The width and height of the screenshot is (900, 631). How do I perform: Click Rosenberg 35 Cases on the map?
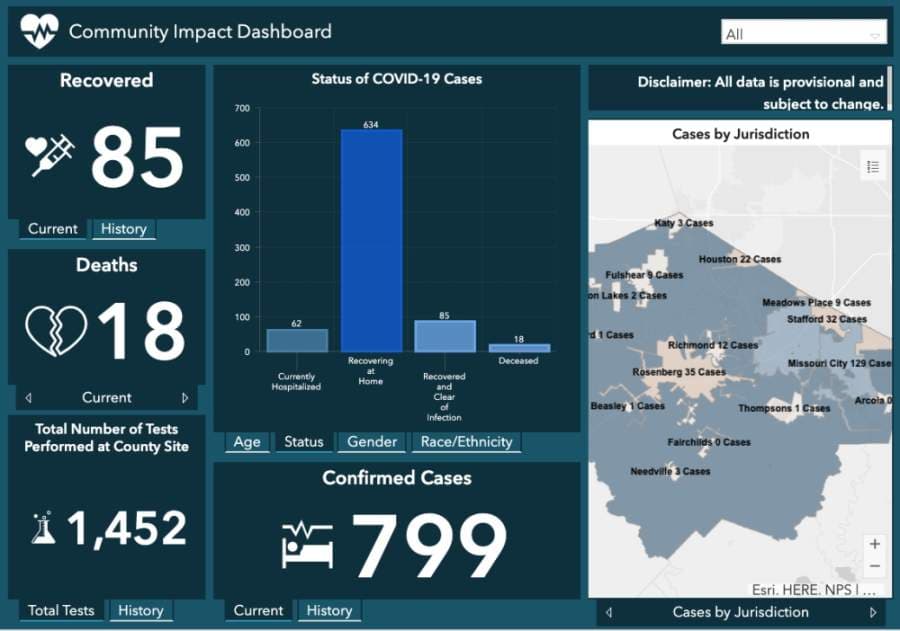pos(679,372)
